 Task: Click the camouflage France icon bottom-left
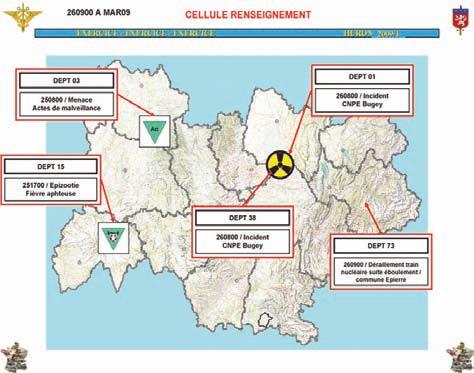(x=14, y=357)
